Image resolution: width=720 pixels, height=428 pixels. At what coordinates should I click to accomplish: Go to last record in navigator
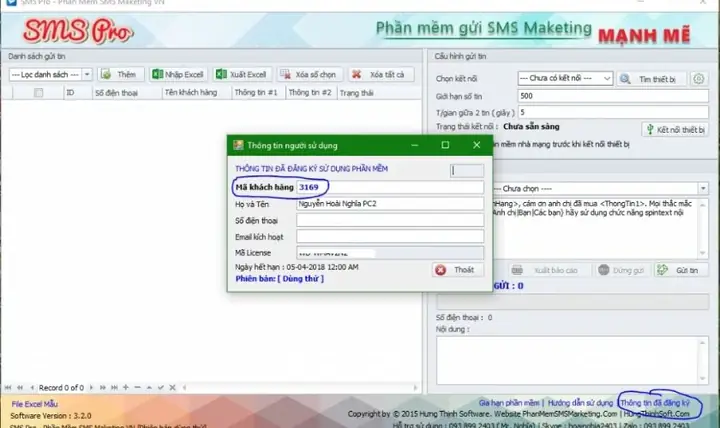pos(114,388)
